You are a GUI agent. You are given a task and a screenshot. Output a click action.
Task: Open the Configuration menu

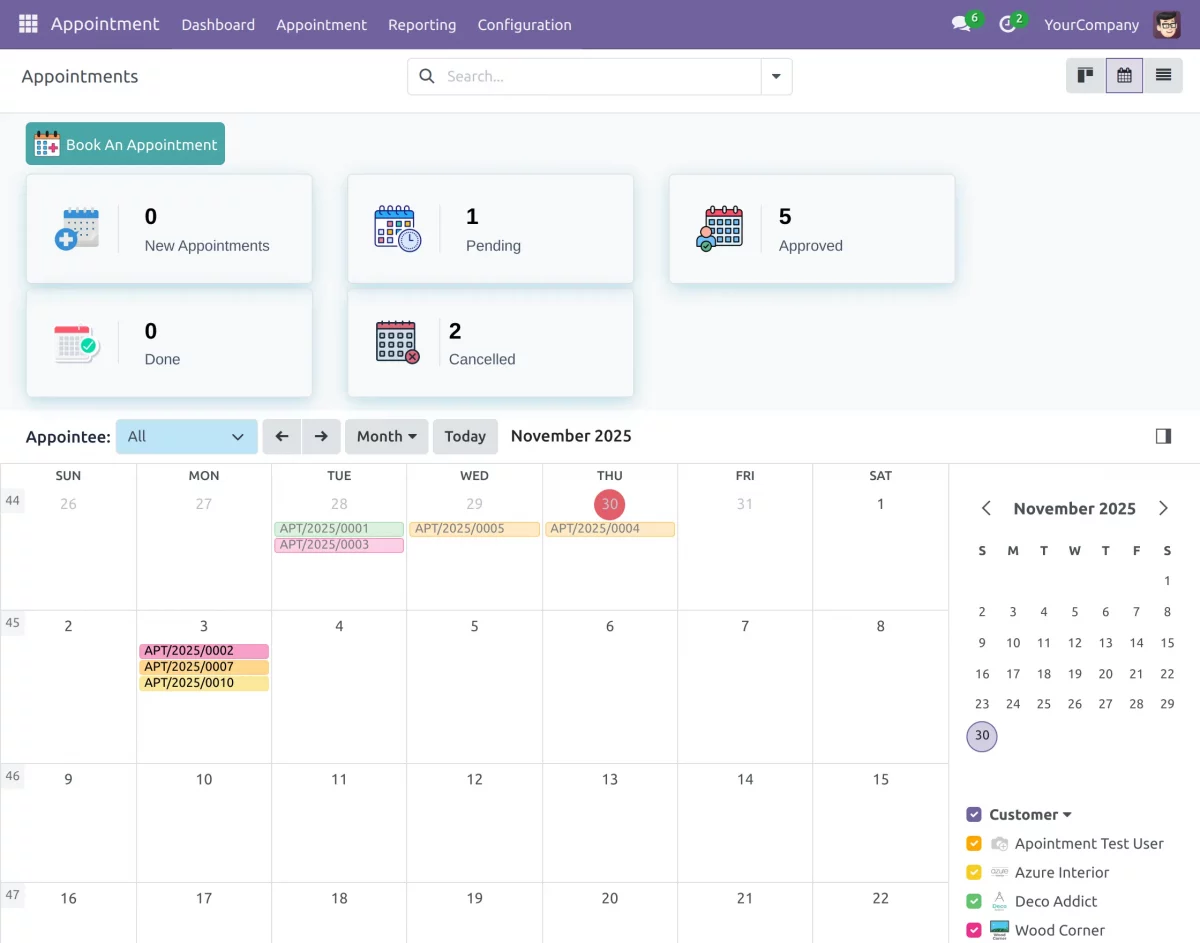point(524,24)
